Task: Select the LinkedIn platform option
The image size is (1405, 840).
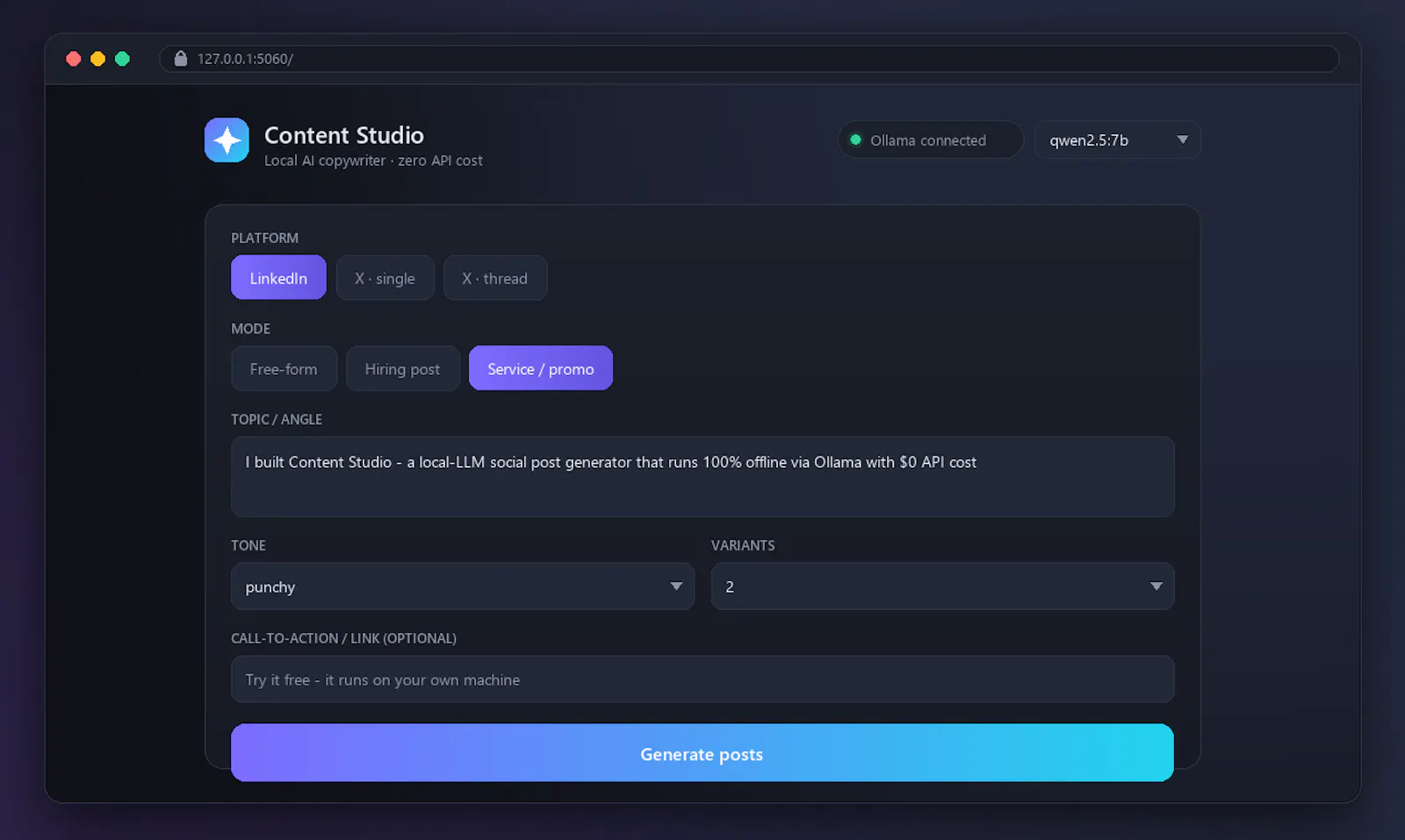Action: coord(278,278)
